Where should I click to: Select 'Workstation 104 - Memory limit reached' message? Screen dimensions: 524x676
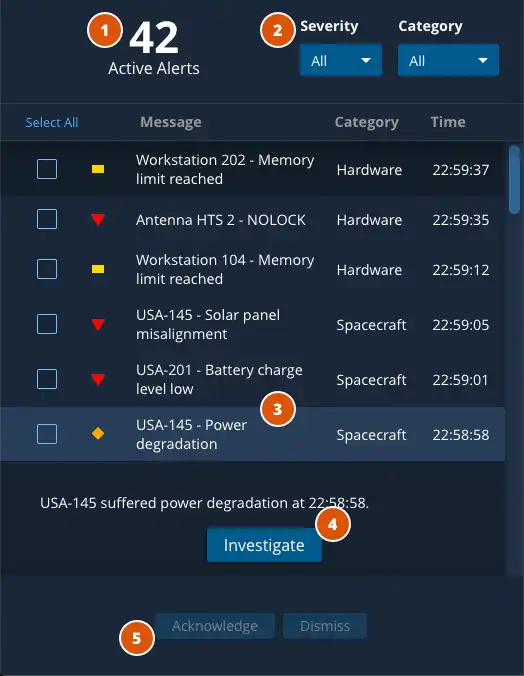click(x=225, y=269)
